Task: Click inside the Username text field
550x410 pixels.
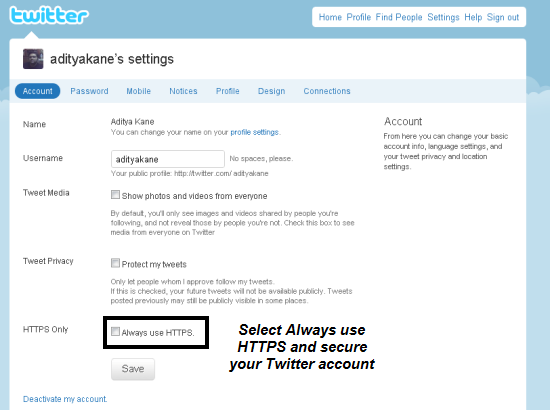Action: coord(168,159)
